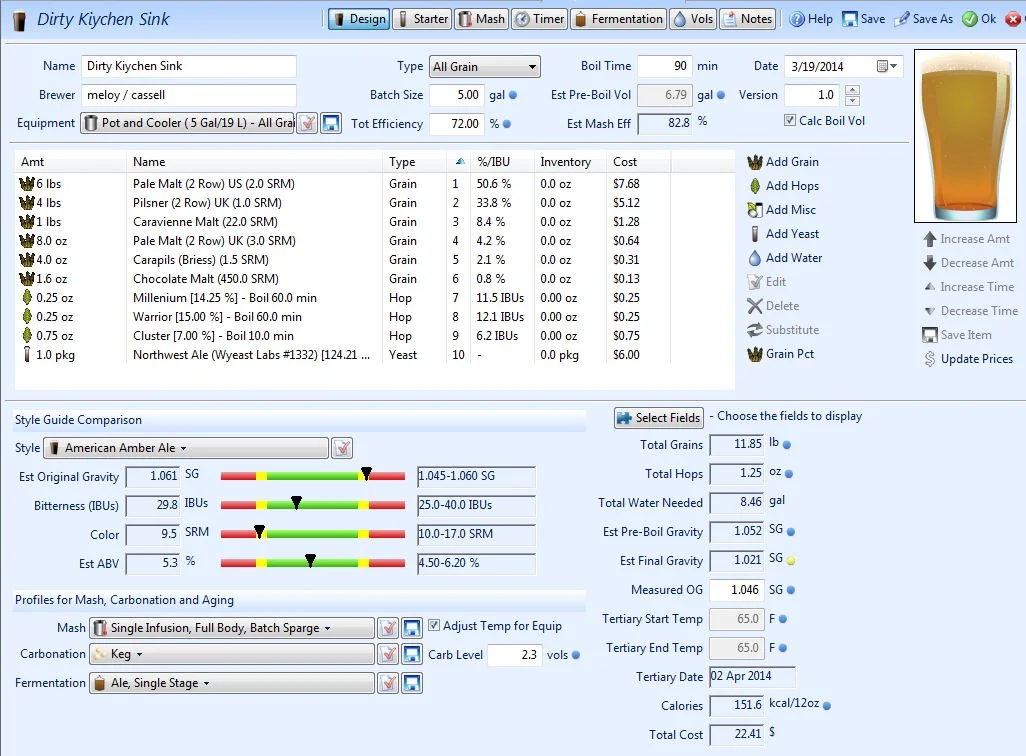Edit the selected ingredient
The image size is (1026, 756).
point(767,282)
